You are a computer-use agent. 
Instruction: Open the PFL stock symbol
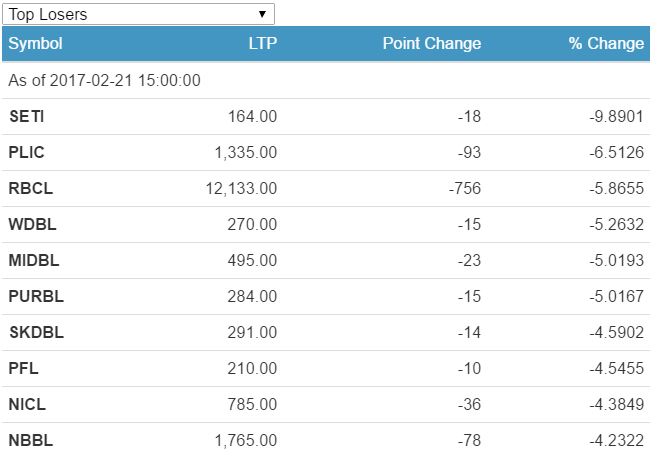pos(24,368)
